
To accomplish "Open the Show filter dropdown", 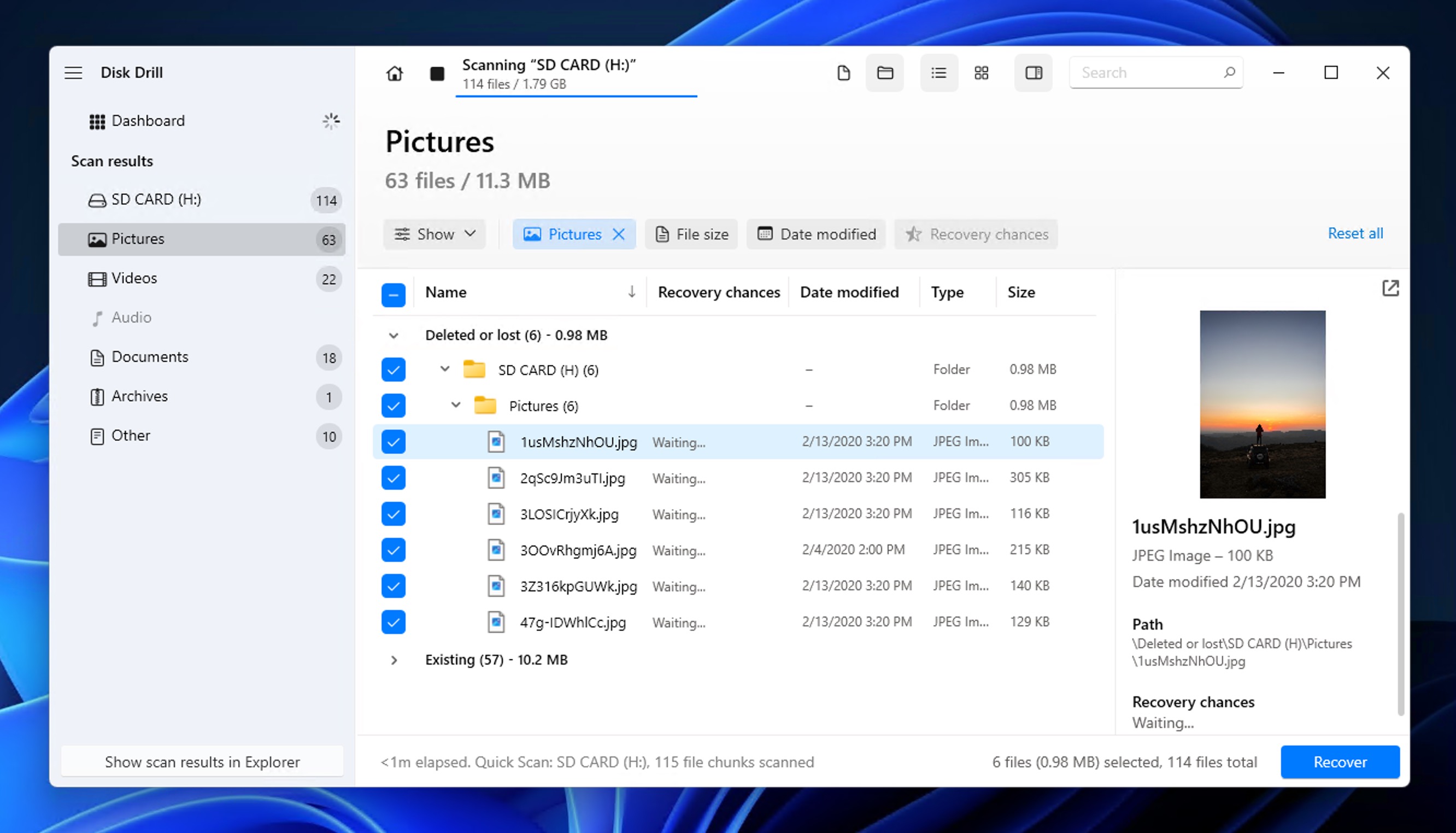I will tap(434, 234).
